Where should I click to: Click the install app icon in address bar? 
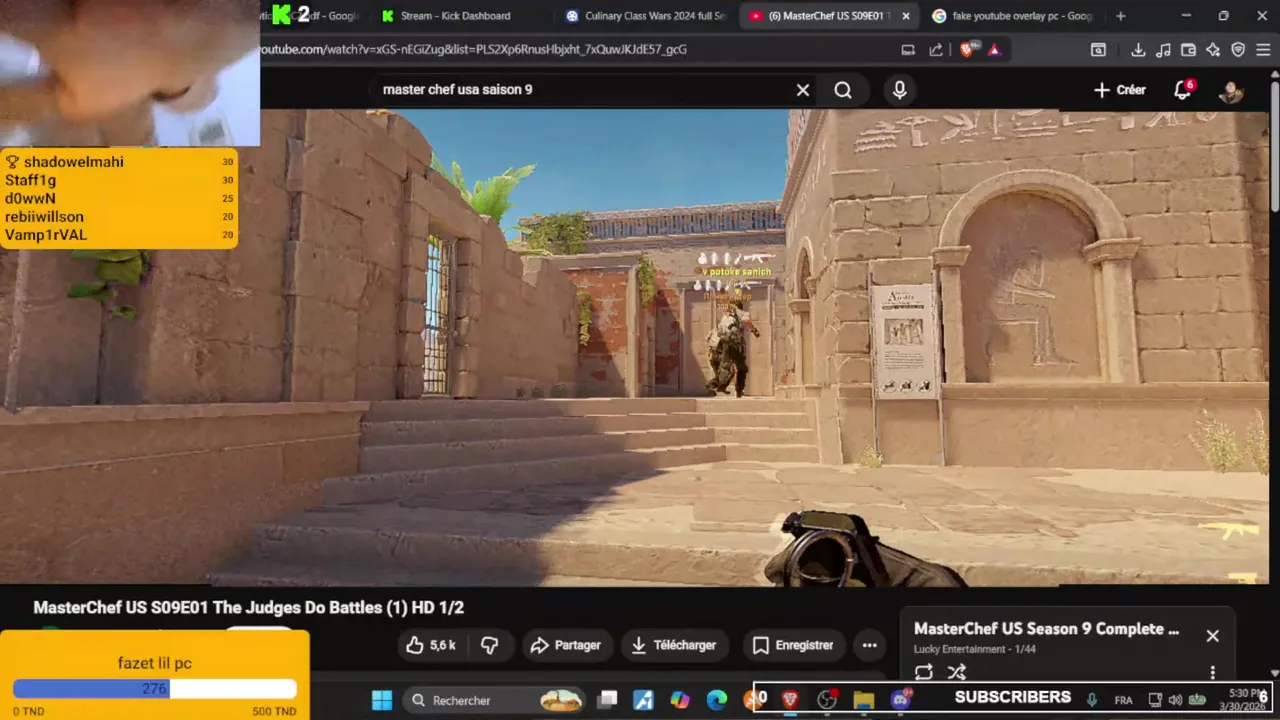pyautogui.click(x=908, y=49)
